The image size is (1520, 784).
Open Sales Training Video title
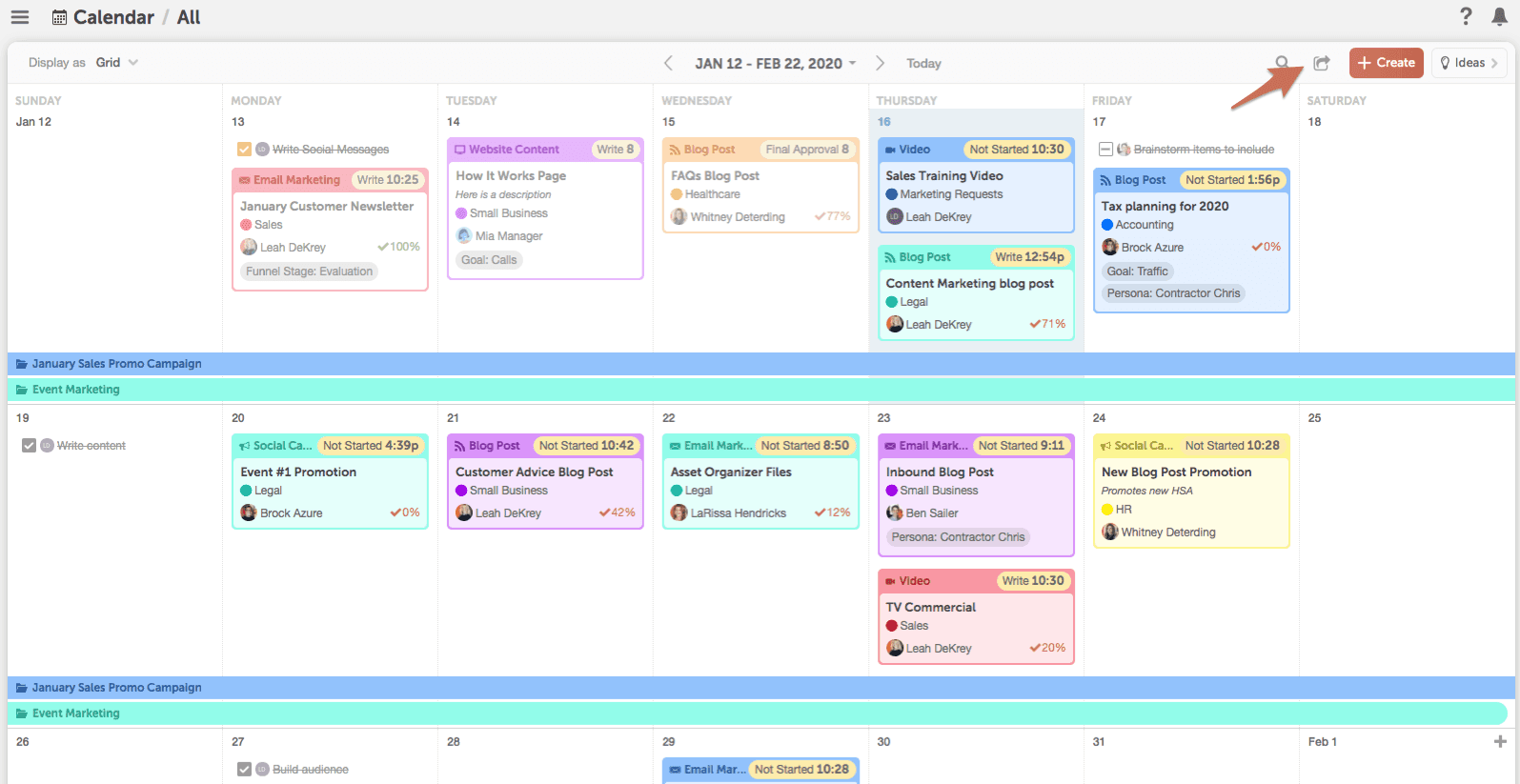click(944, 176)
